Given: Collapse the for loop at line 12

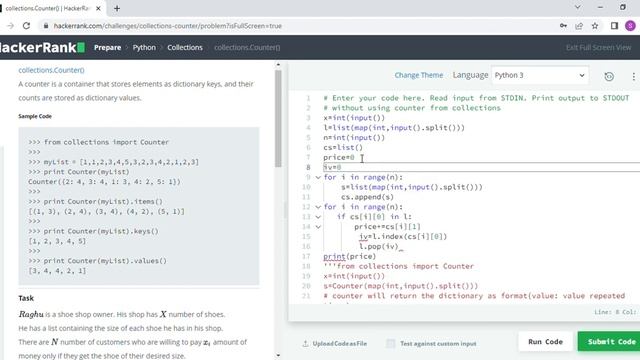Looking at the screenshot, I should coord(318,207).
